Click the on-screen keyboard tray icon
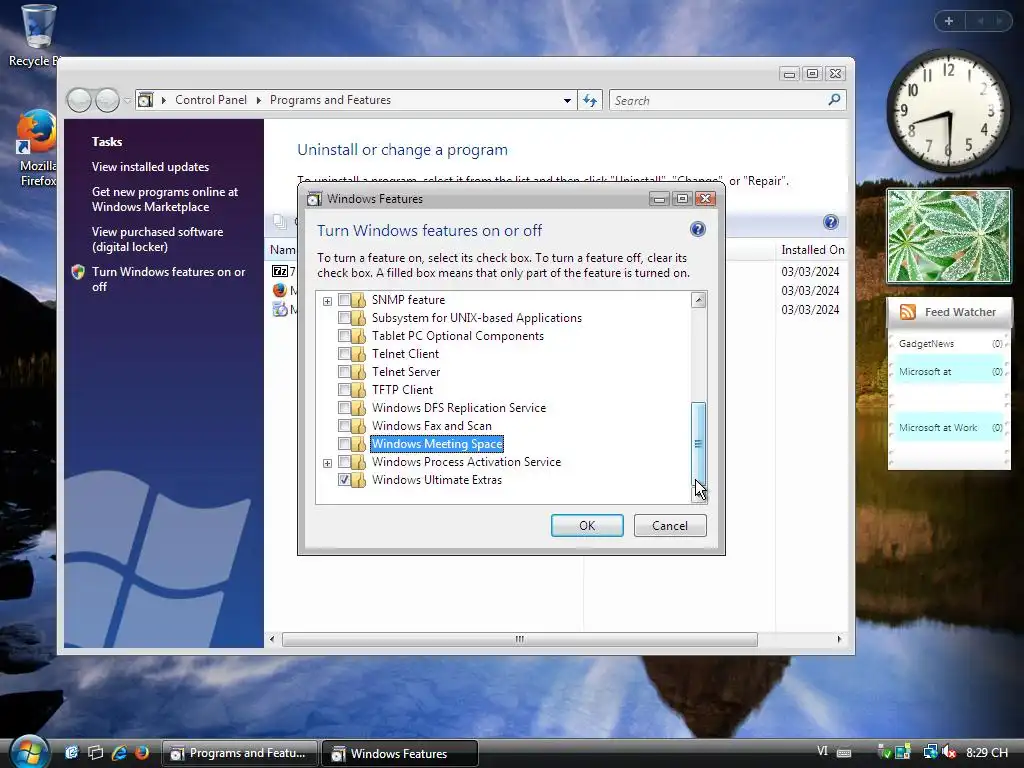The width and height of the screenshot is (1024, 768). click(x=844, y=753)
